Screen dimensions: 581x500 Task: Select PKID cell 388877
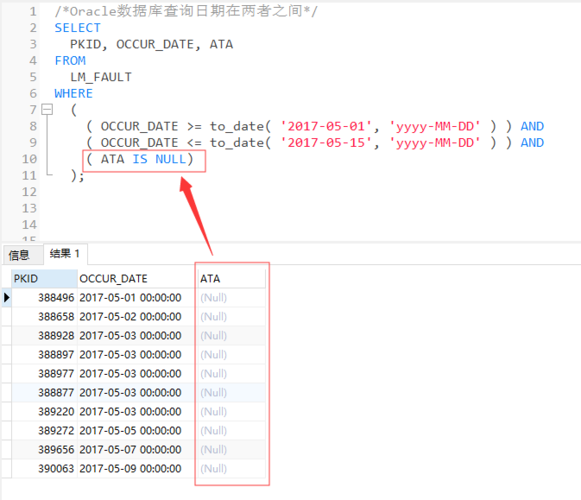pos(44,393)
